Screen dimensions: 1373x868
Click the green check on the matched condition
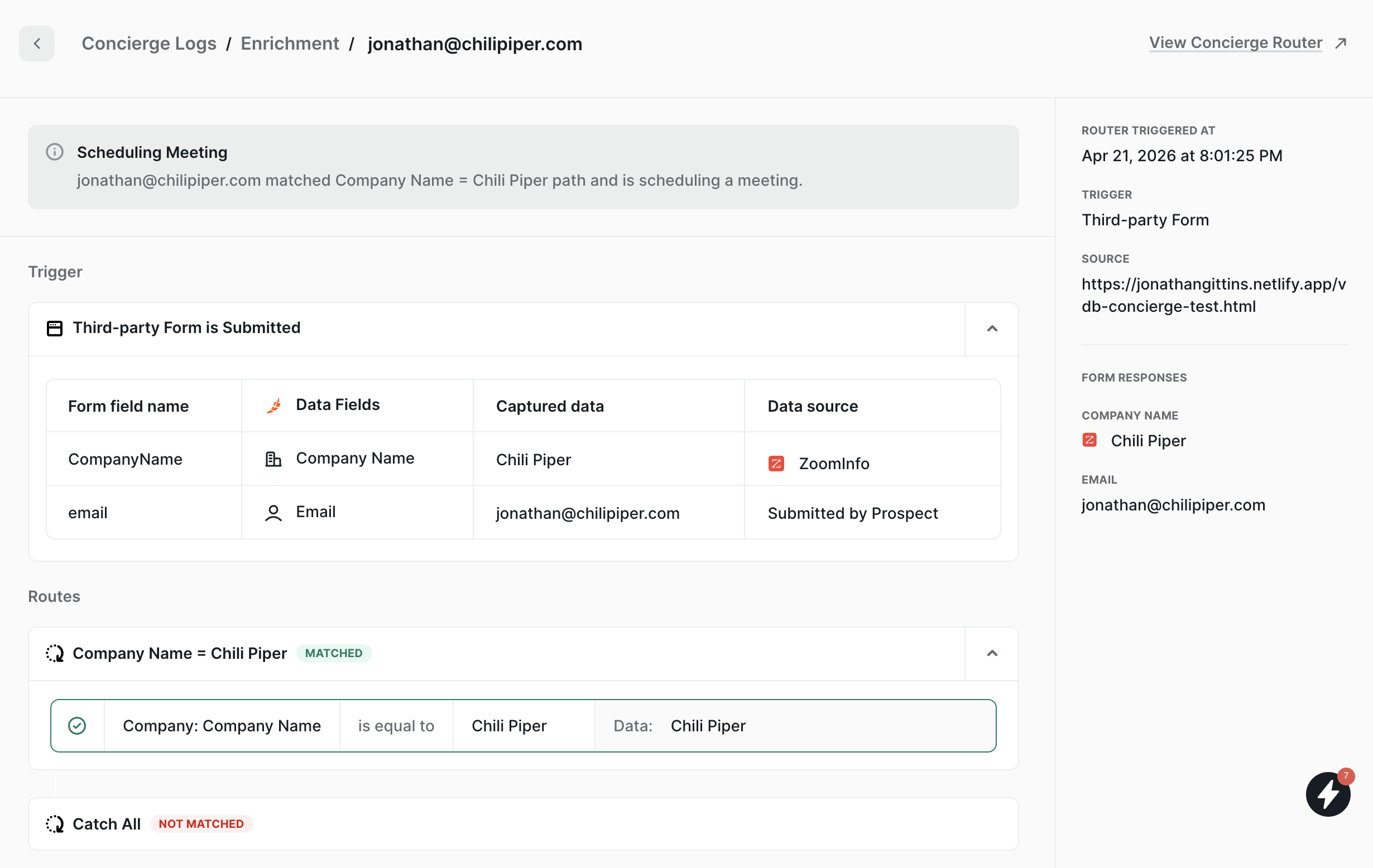[77, 725]
